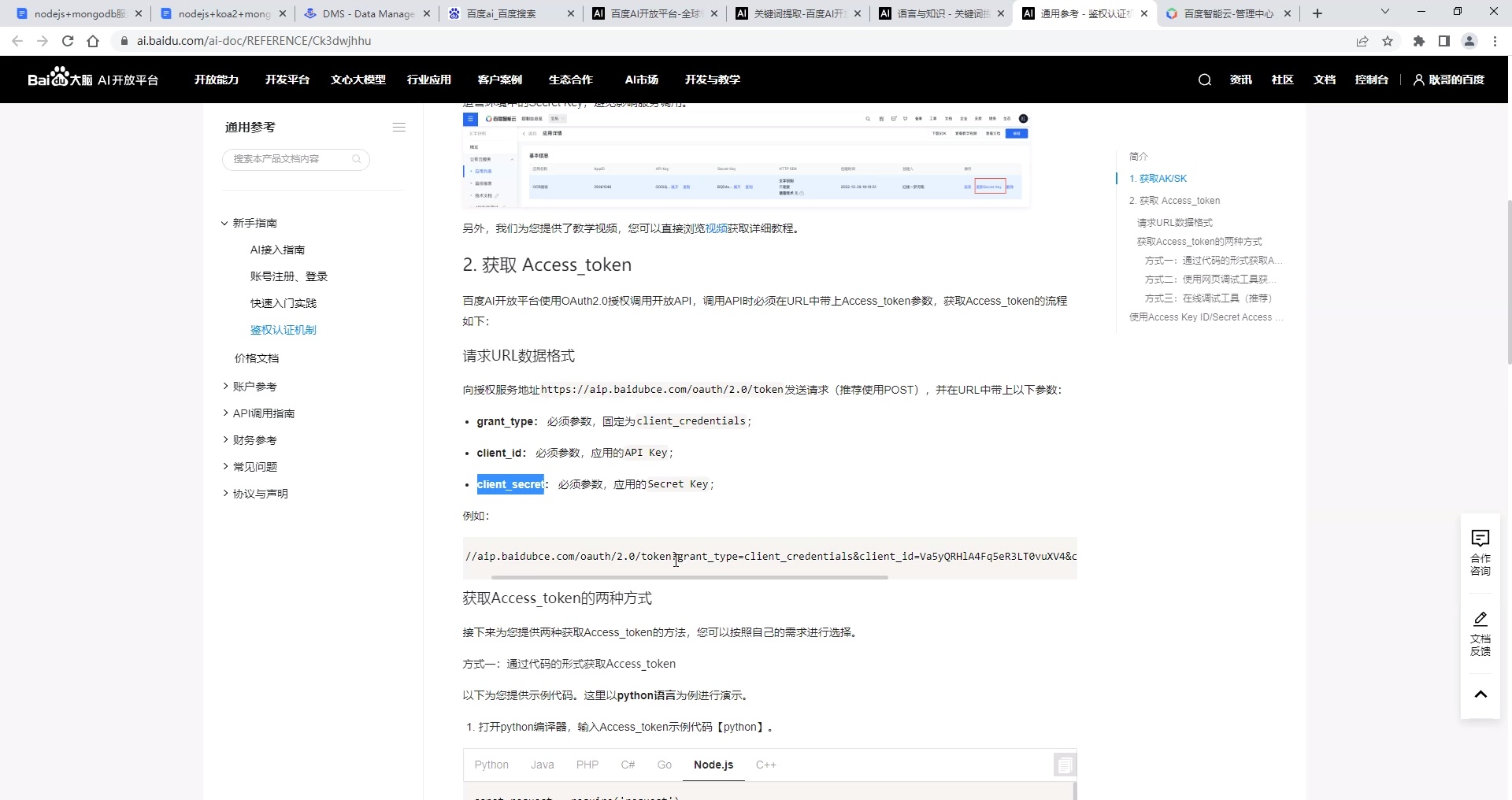This screenshot has height=800, width=1512.
Task: Copy the Node.js sample code
Action: pos(1065,764)
